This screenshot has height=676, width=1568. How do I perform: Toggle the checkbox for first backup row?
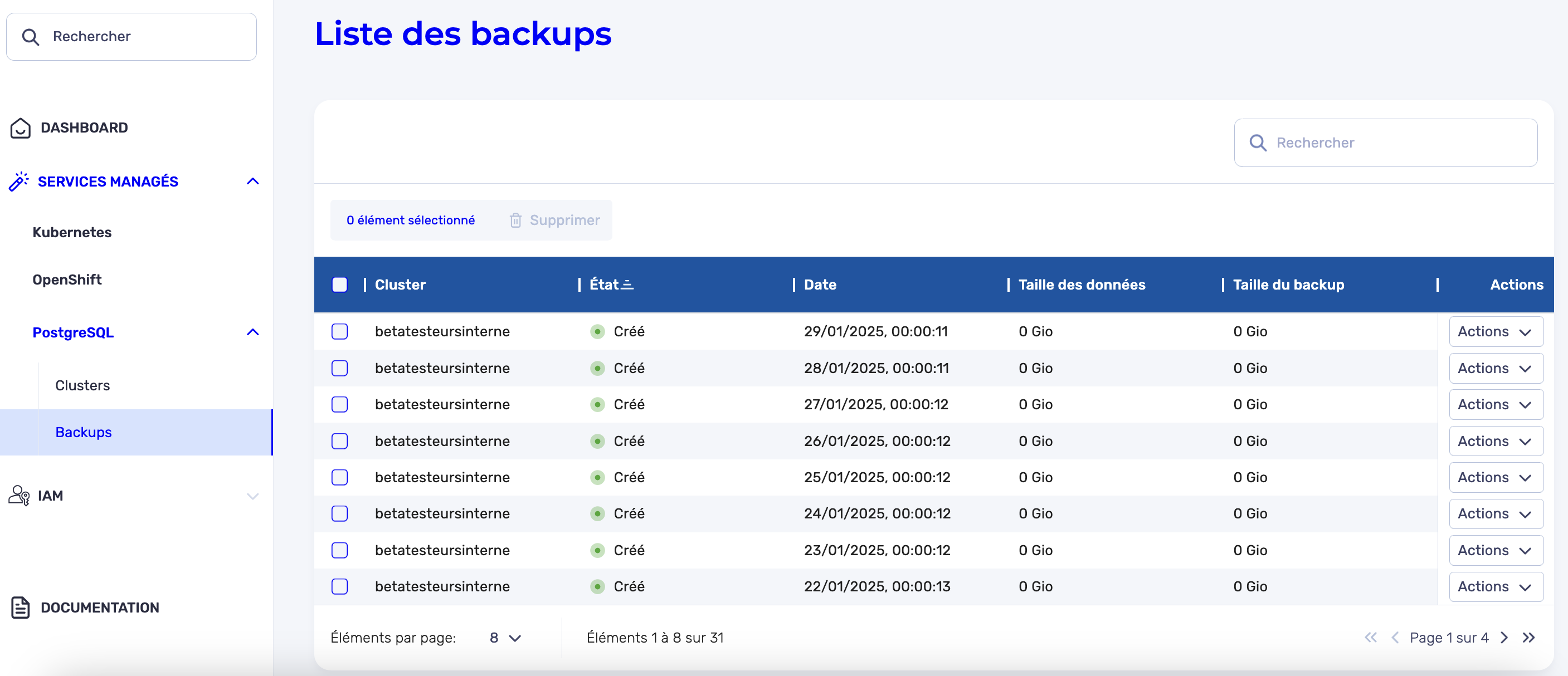pos(339,331)
